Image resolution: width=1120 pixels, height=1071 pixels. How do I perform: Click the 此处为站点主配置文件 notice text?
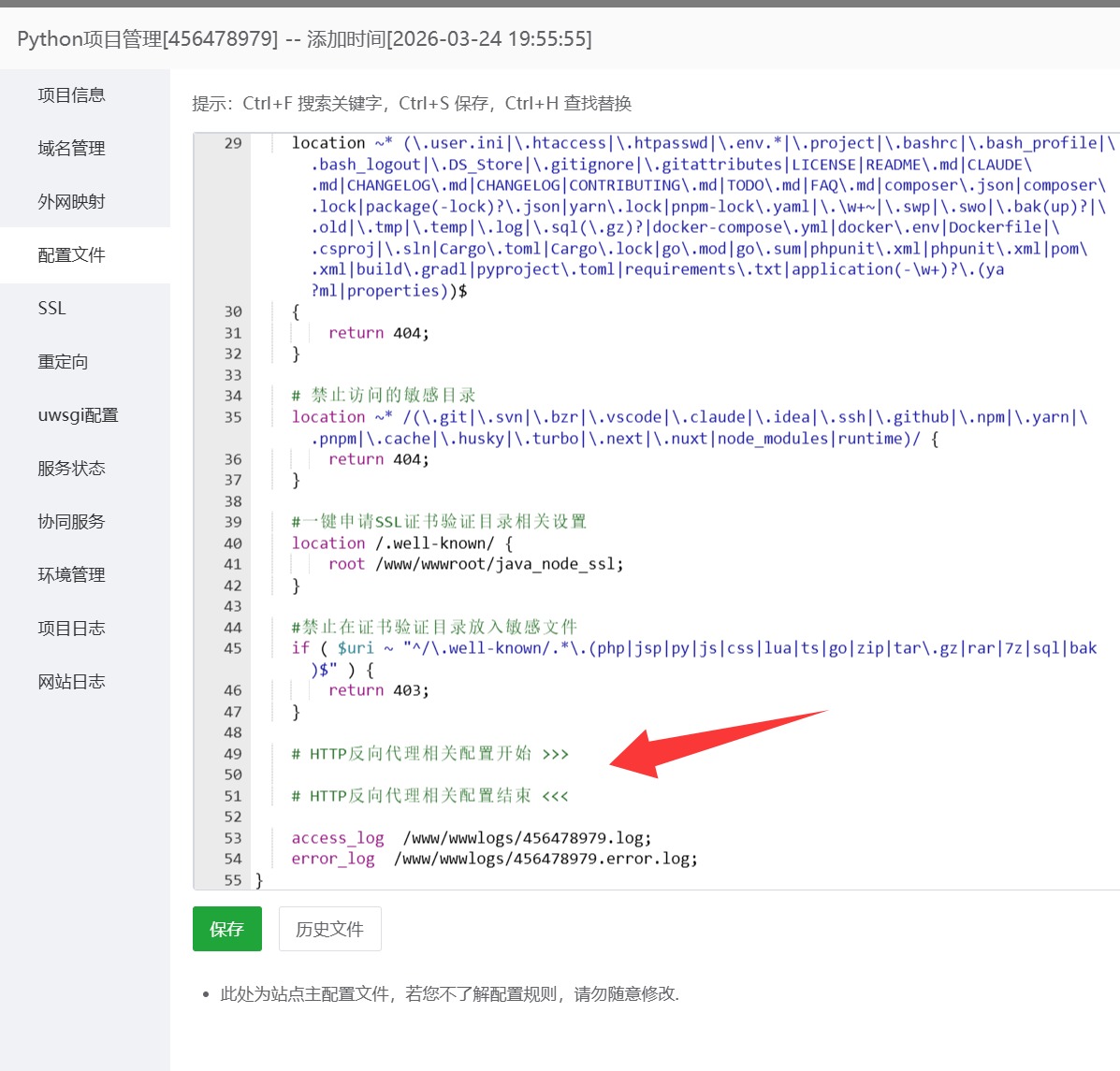tap(449, 994)
